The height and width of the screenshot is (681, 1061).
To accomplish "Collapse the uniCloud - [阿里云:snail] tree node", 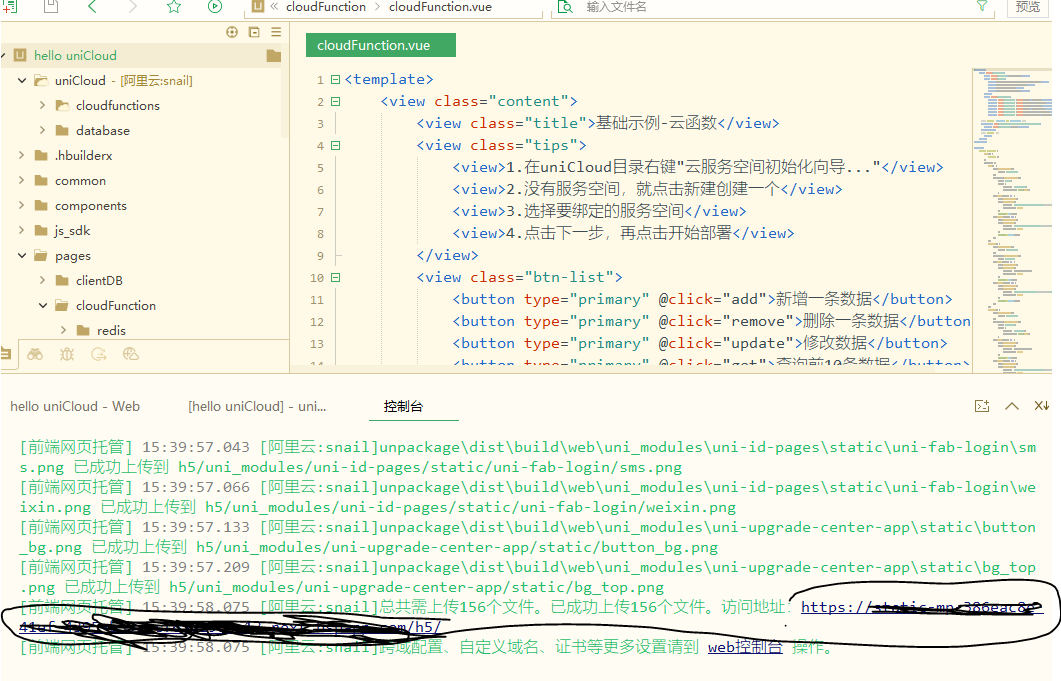I will pos(22,80).
